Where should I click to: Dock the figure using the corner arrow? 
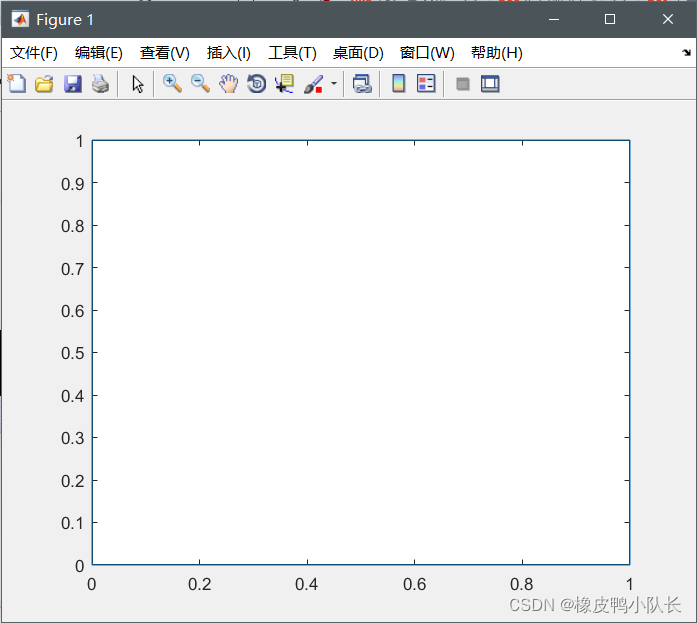tap(686, 52)
